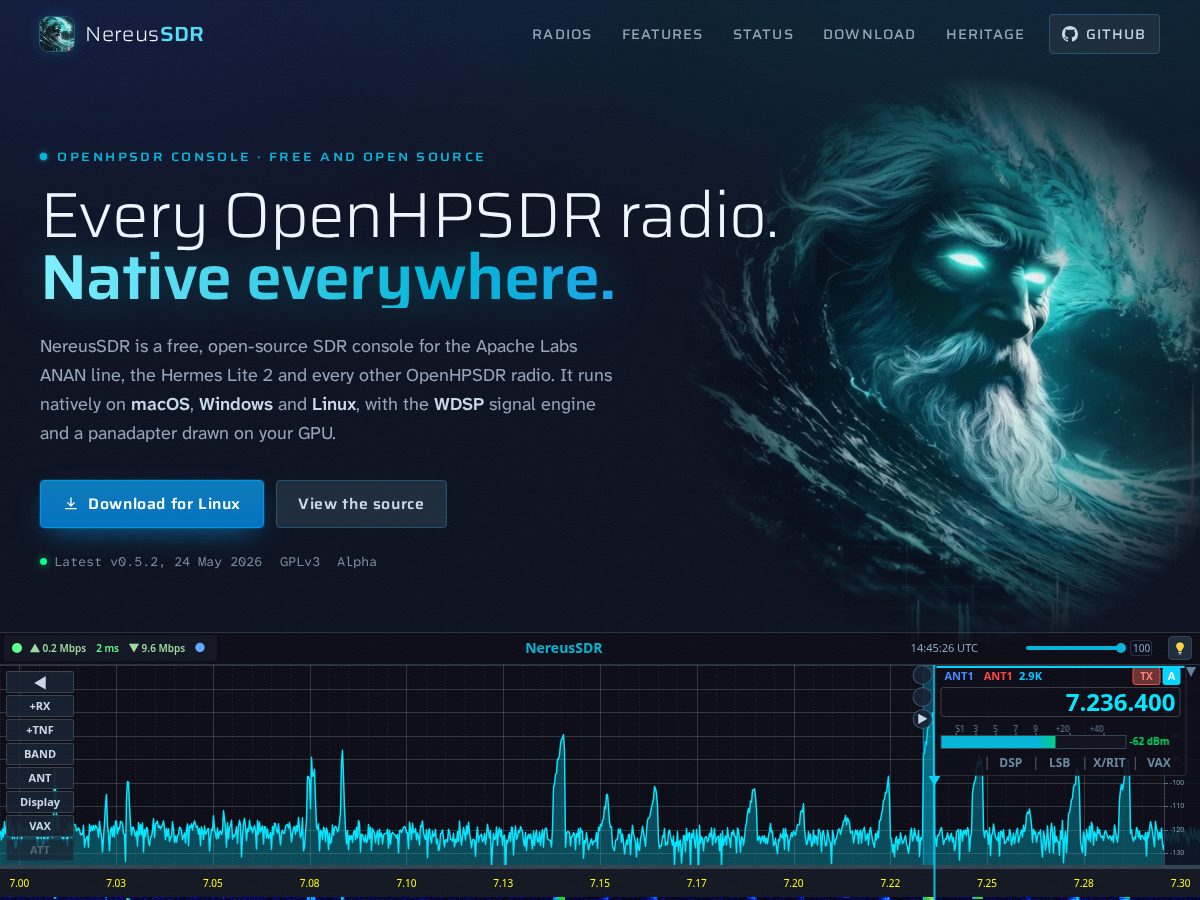Click the lightbulb icon button
Viewport: 1200px width, 900px height.
point(1180,648)
